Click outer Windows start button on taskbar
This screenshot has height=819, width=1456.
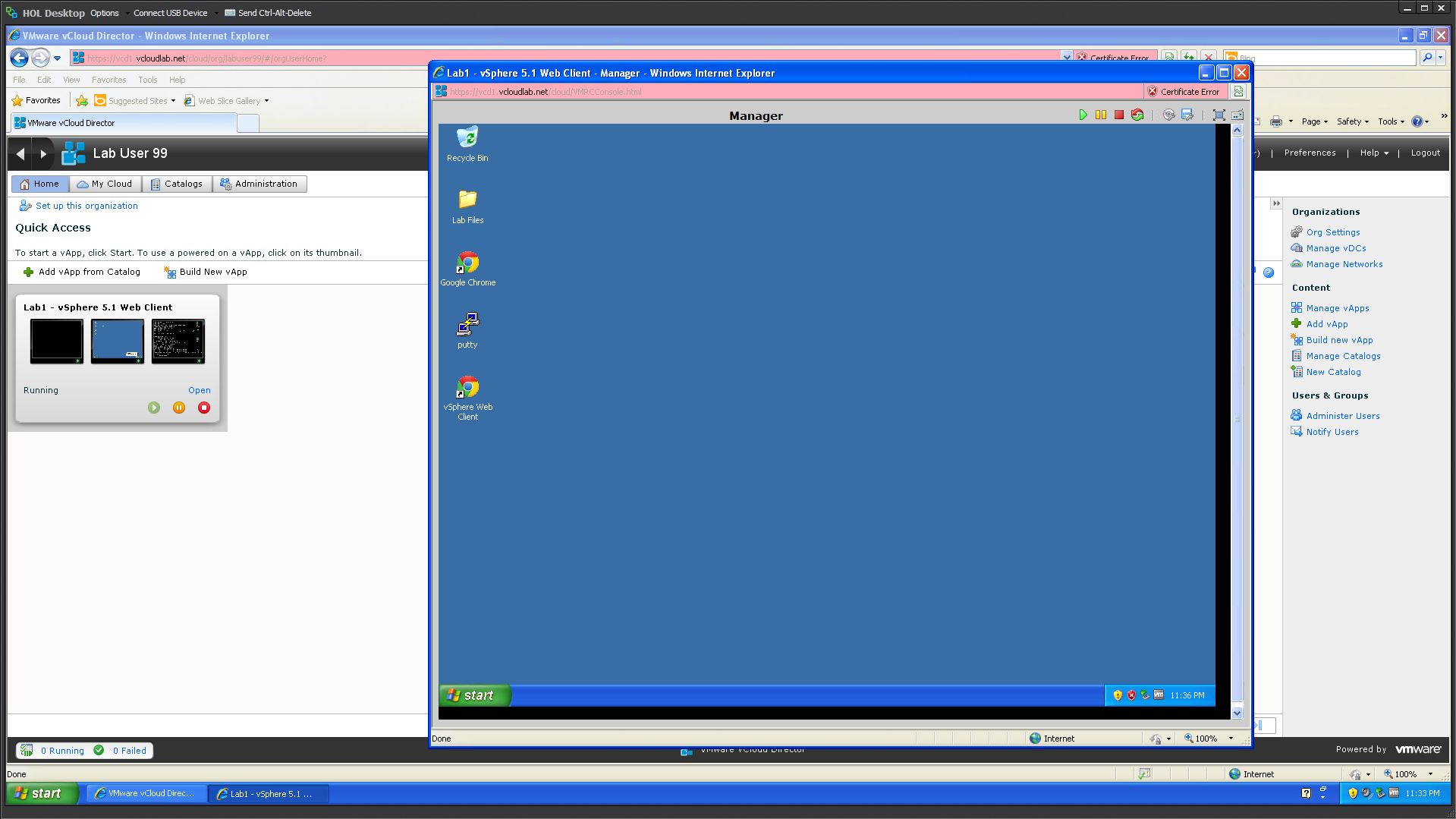[x=42, y=793]
